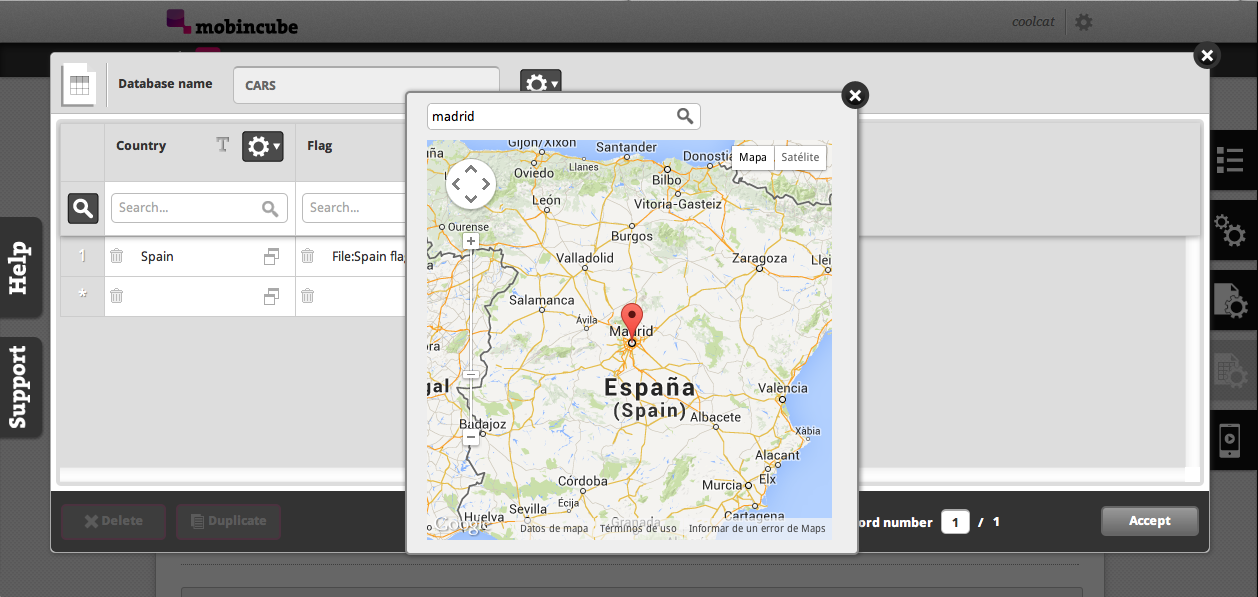The height and width of the screenshot is (597, 1258).
Task: Open the Help side tab
Action: (19, 268)
